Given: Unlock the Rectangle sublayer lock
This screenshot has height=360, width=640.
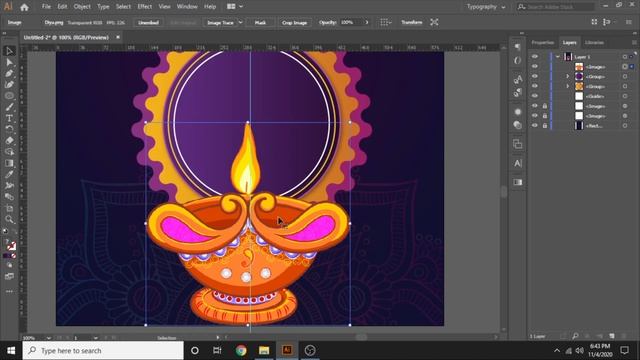Looking at the screenshot, I should coord(544,126).
